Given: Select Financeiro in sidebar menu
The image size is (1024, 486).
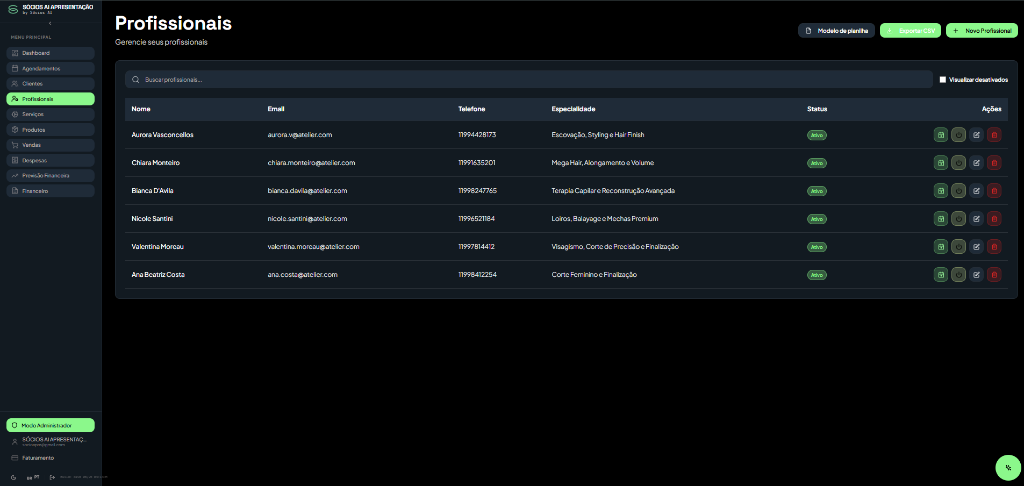Looking at the screenshot, I should pos(50,191).
